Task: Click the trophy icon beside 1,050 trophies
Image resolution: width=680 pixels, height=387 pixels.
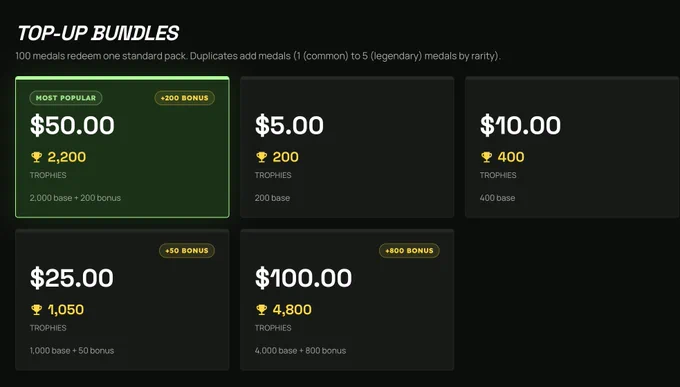Action: click(36, 309)
